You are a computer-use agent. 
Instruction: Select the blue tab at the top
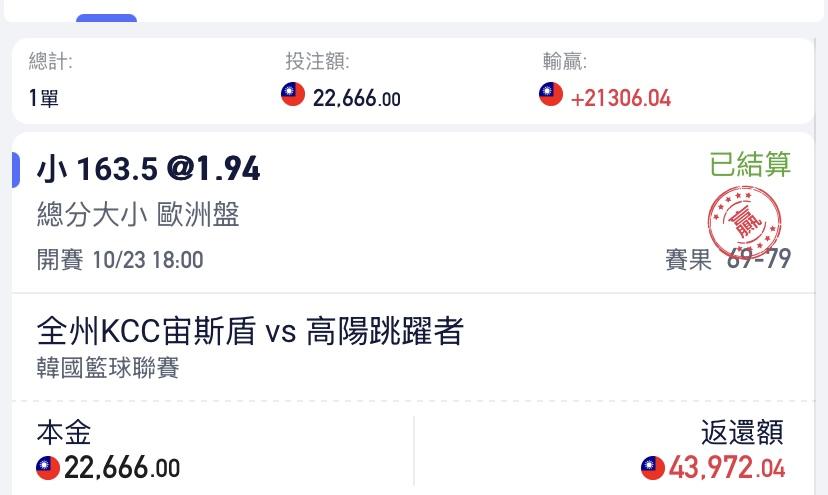tap(106, 18)
